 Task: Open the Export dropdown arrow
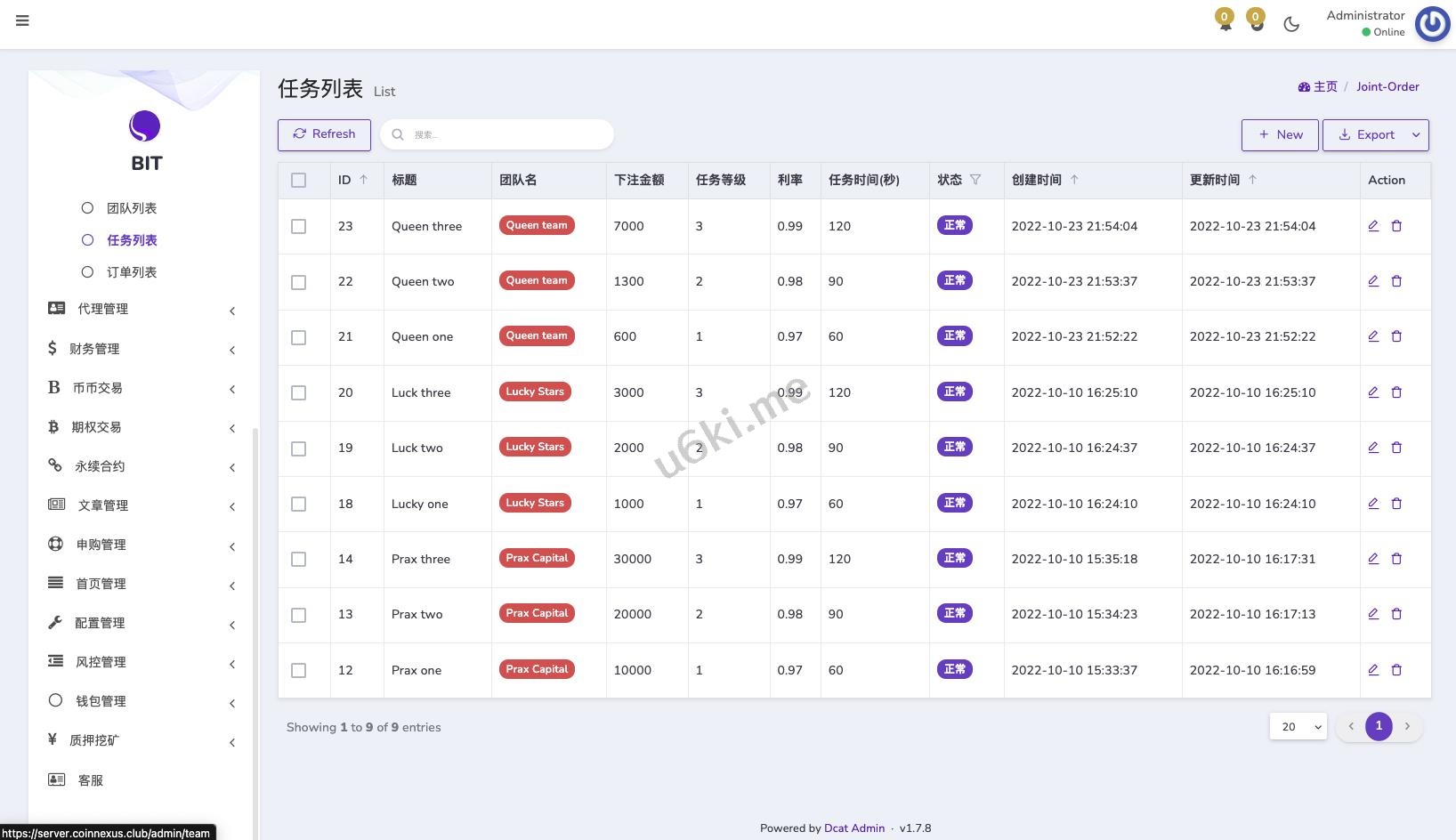pyautogui.click(x=1416, y=135)
